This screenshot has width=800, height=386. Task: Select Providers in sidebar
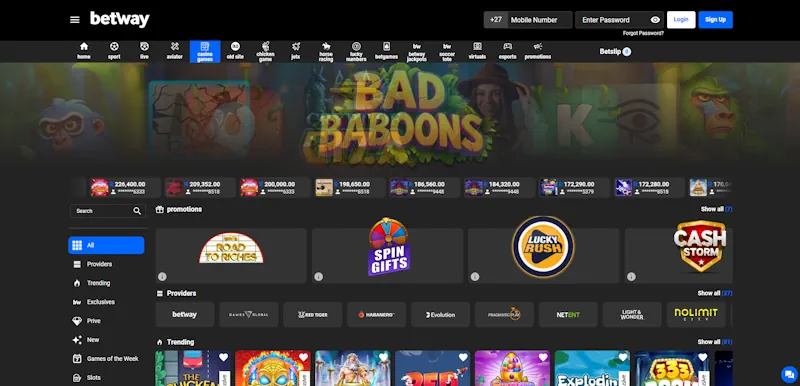click(x=106, y=264)
